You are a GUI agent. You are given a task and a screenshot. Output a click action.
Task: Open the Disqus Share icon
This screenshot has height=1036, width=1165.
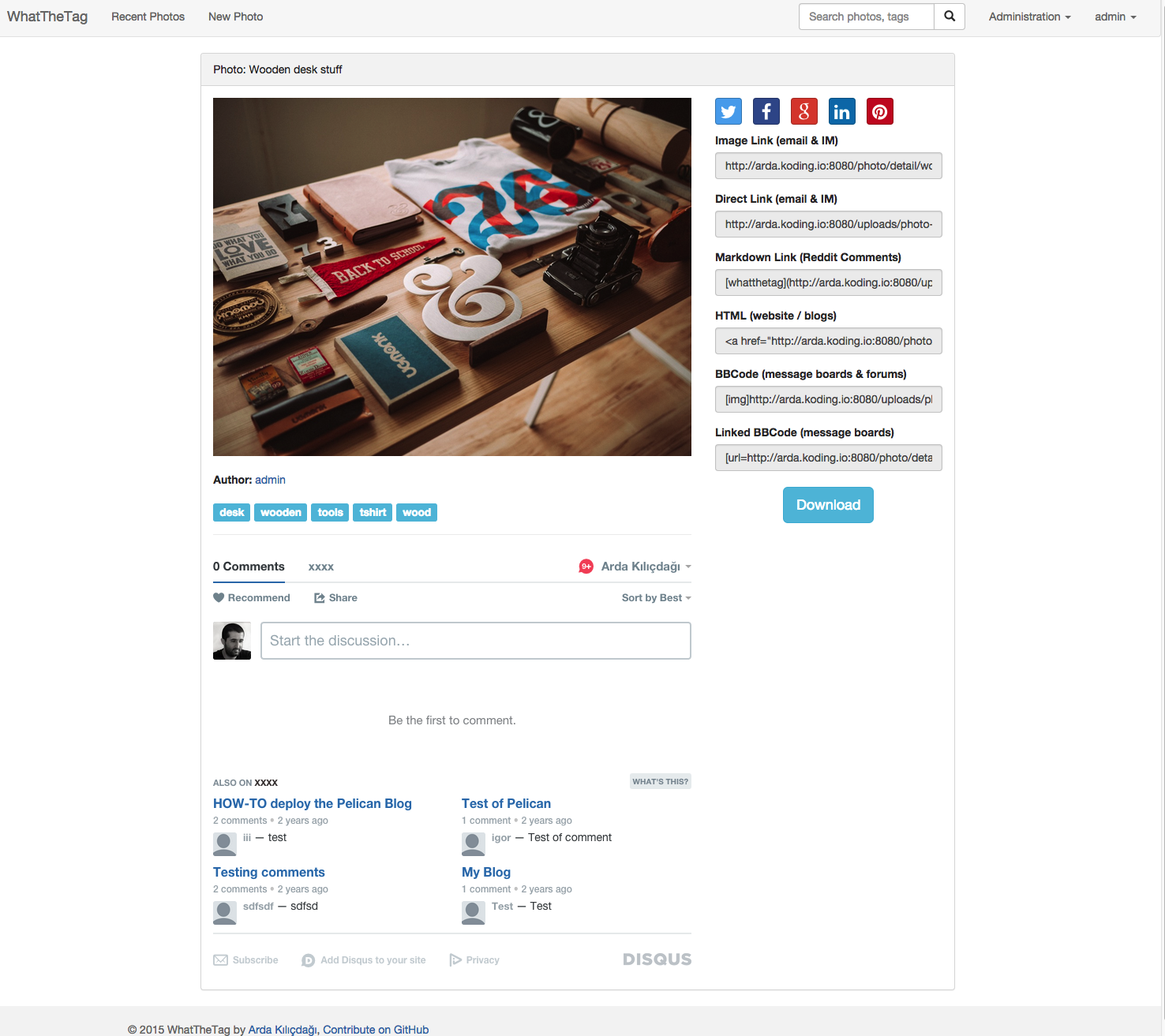point(320,598)
